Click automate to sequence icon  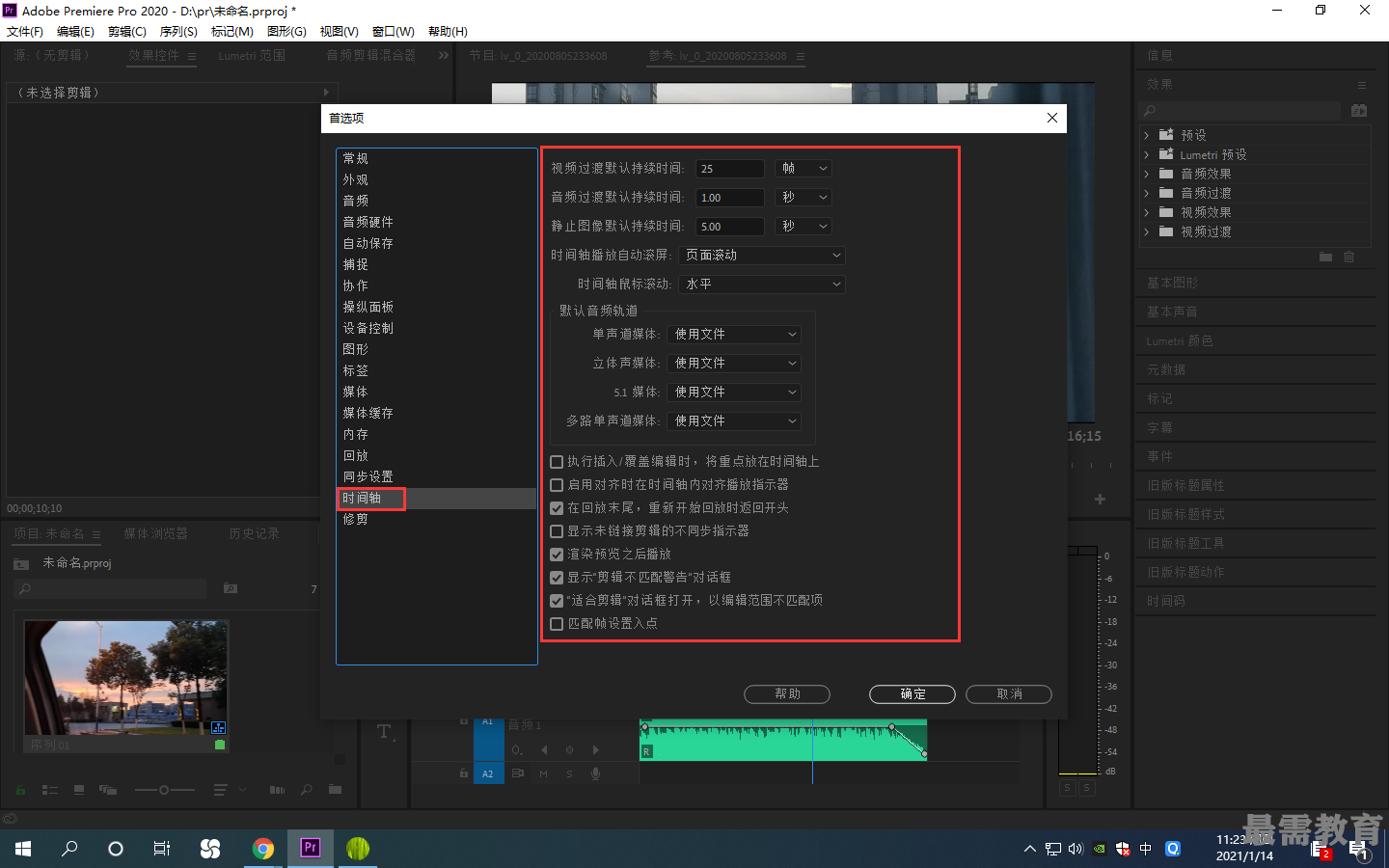278,790
